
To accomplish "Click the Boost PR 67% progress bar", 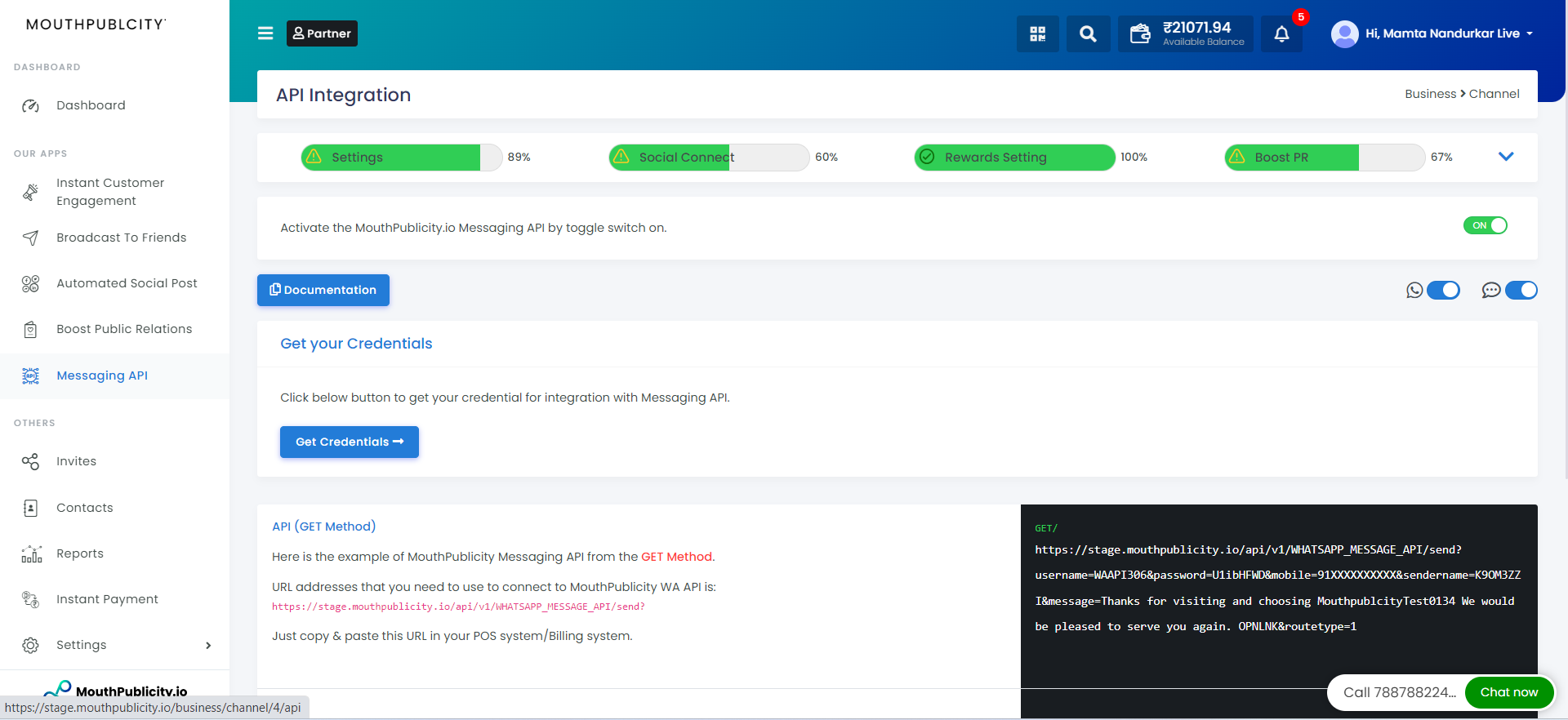I will (x=1325, y=157).
